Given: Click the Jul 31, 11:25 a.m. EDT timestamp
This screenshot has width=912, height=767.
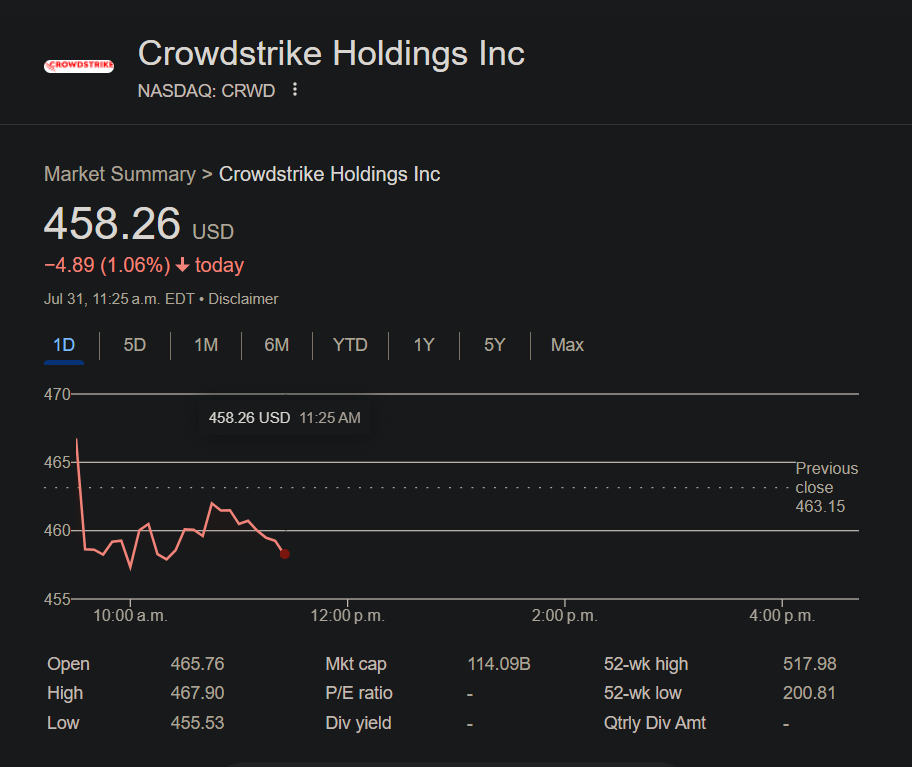Looking at the screenshot, I should click(119, 299).
